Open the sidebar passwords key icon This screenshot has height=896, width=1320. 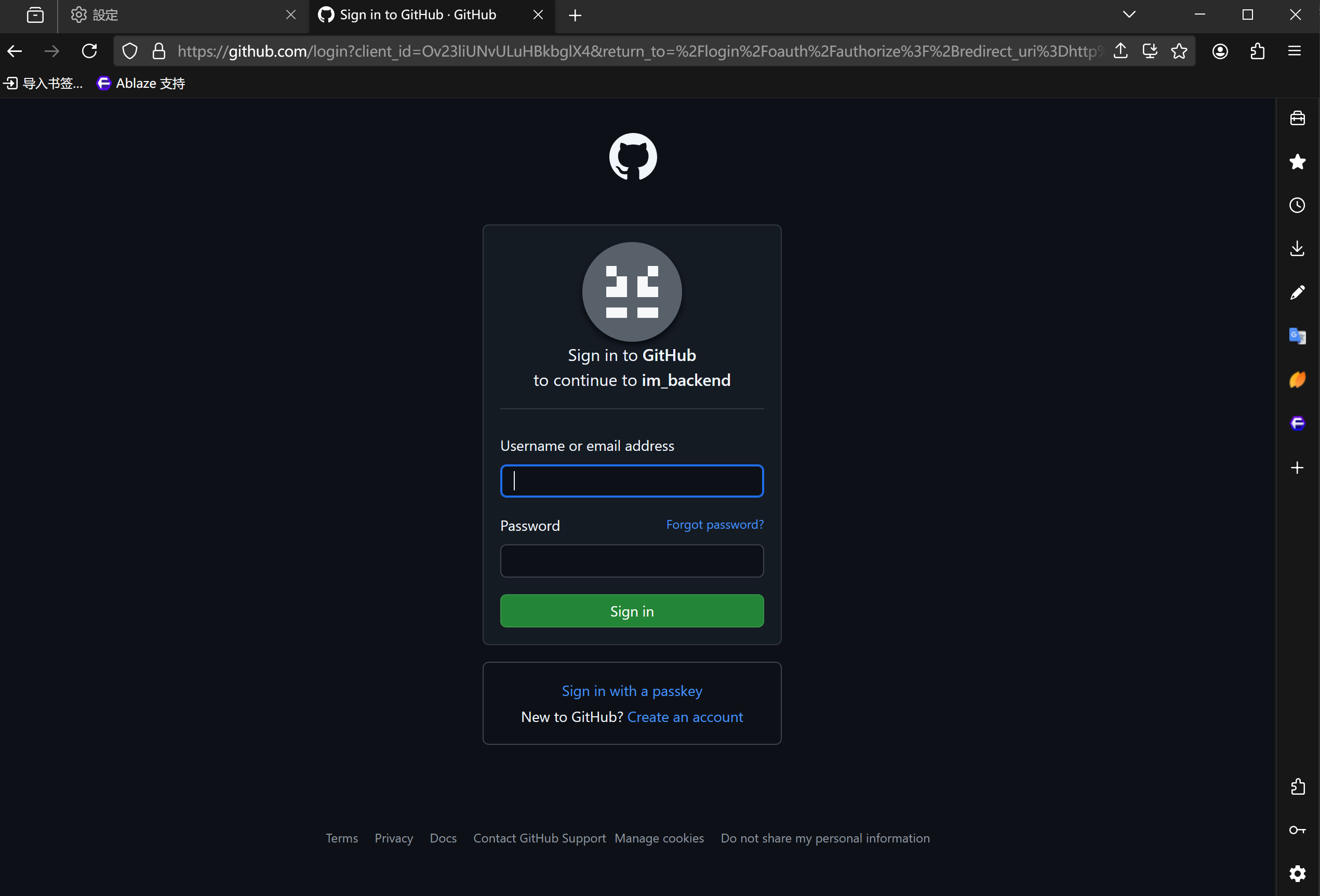[1297, 830]
